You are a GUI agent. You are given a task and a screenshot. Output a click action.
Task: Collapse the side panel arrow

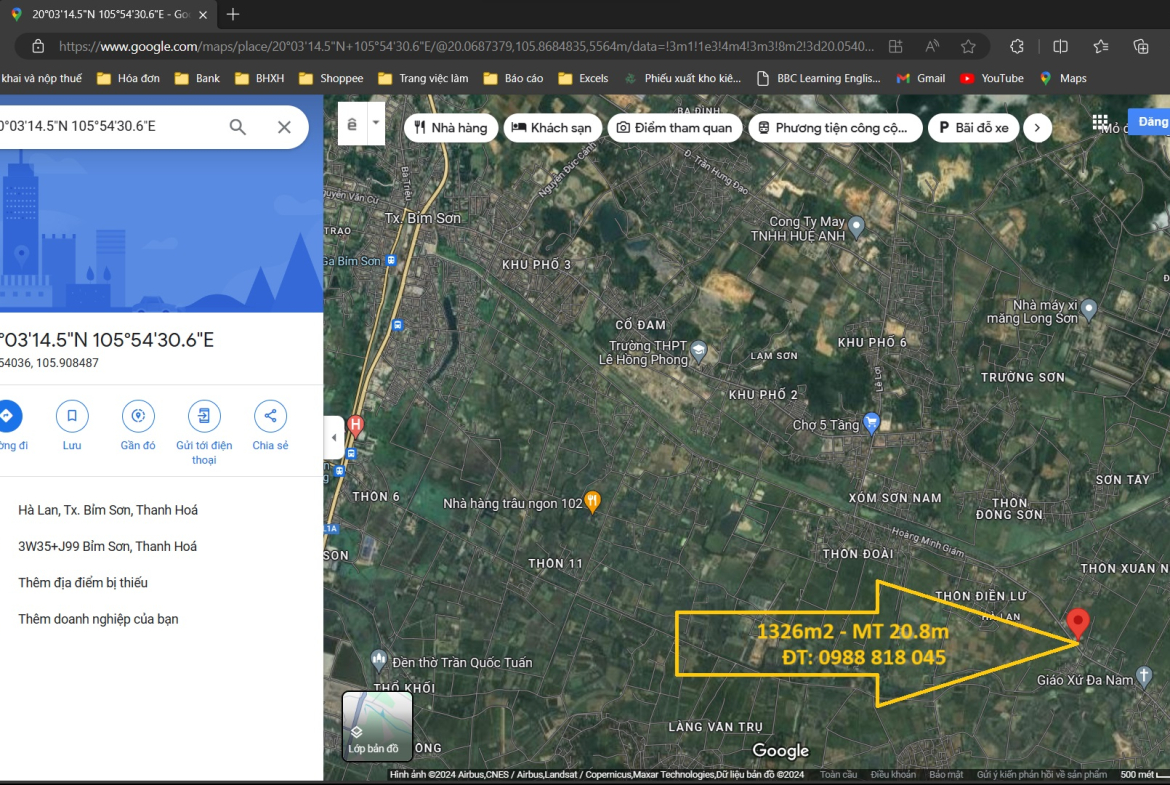(x=334, y=438)
